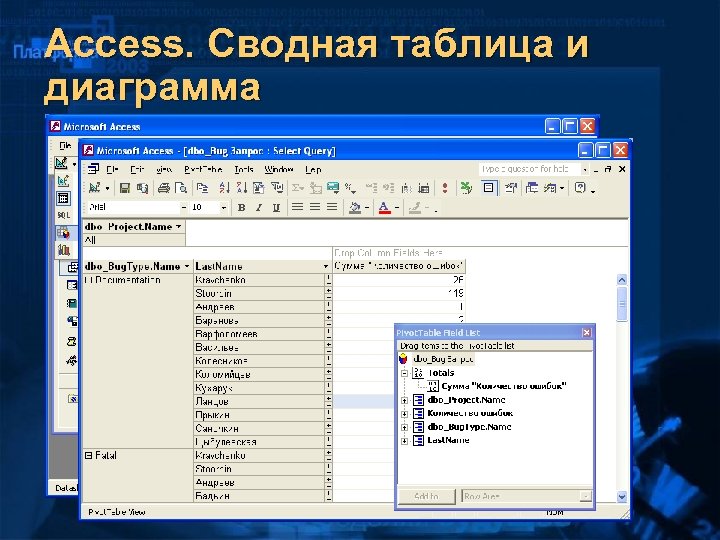Click the New Object toolbar icon

tap(550, 188)
